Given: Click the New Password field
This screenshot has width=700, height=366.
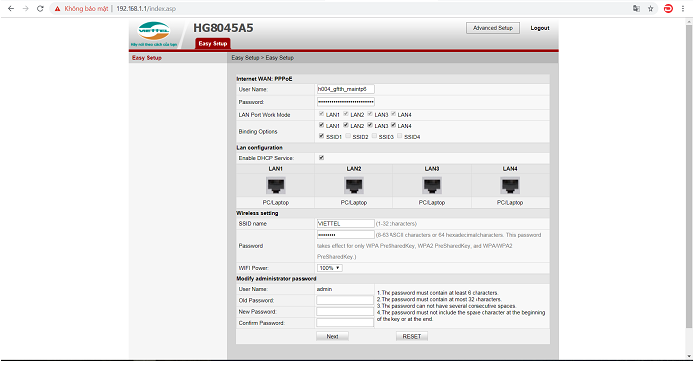Looking at the screenshot, I should [x=345, y=312].
